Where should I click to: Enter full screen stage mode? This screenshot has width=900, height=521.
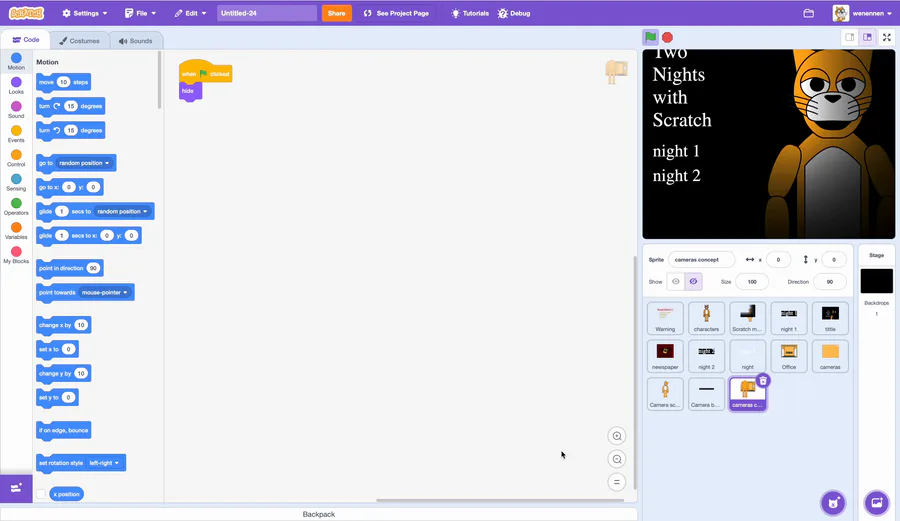click(886, 37)
